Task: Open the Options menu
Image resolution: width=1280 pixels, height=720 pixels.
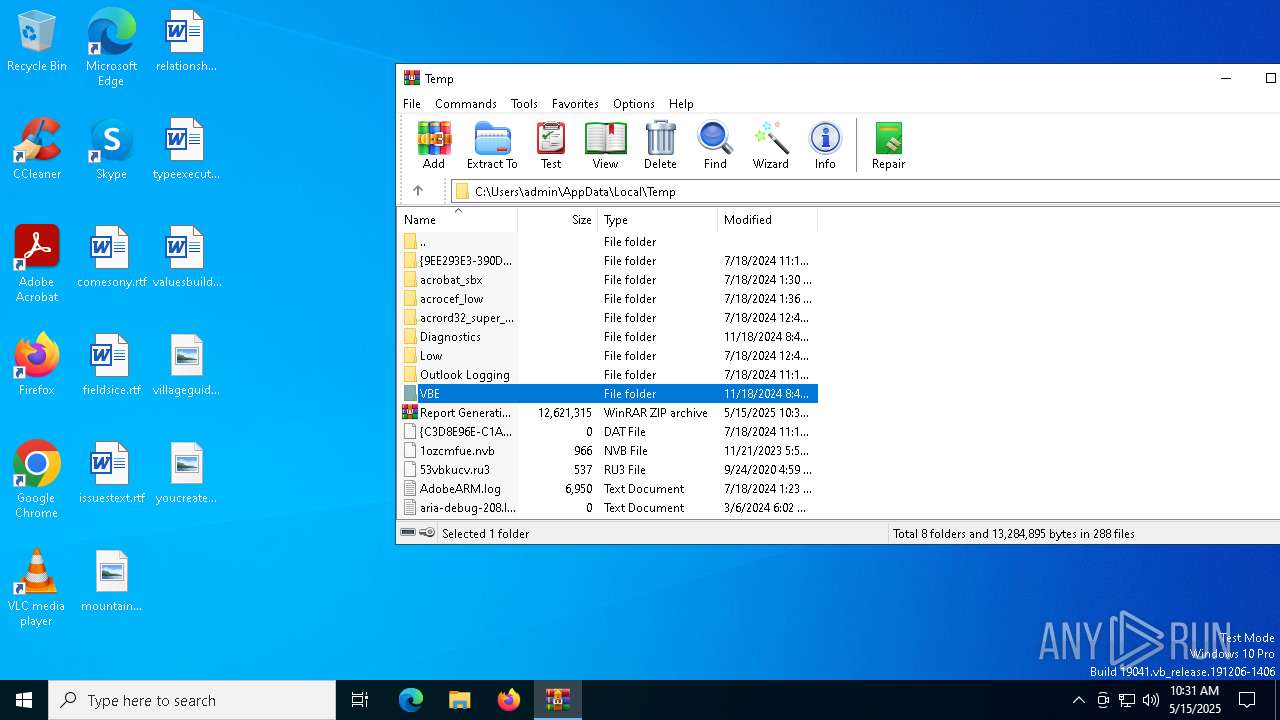Action: (634, 104)
